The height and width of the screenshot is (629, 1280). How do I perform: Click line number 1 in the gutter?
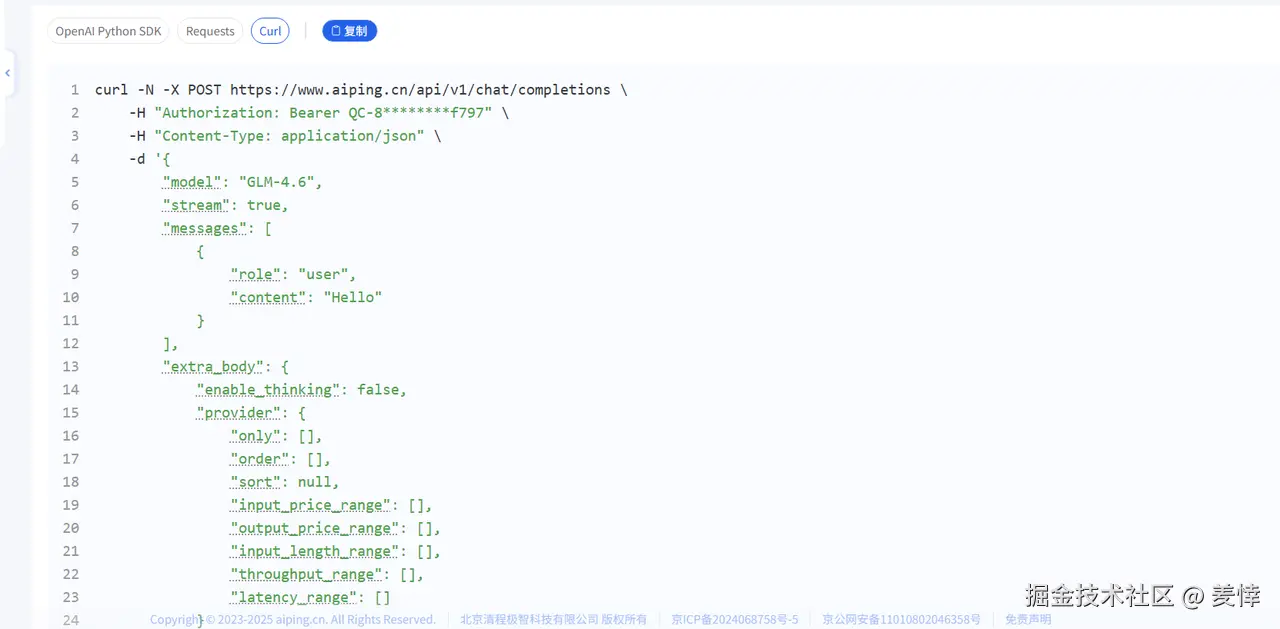pos(75,90)
